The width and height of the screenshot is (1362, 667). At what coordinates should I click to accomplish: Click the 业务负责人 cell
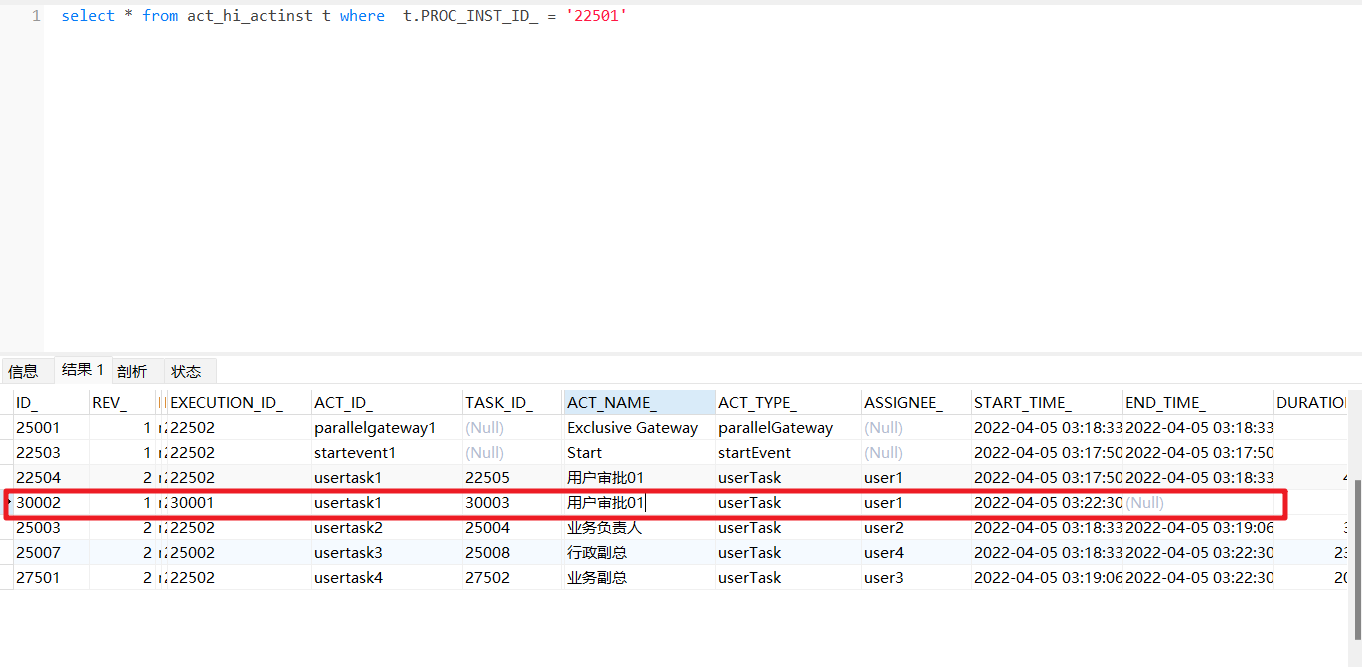pos(604,527)
